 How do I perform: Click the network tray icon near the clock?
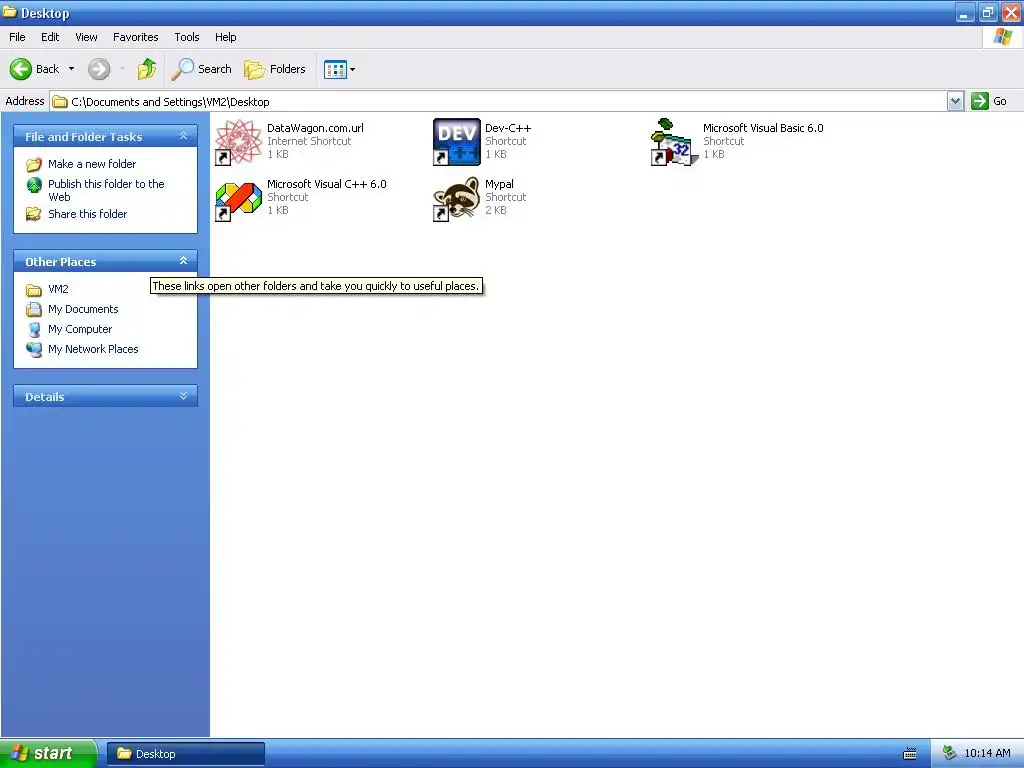click(x=950, y=754)
